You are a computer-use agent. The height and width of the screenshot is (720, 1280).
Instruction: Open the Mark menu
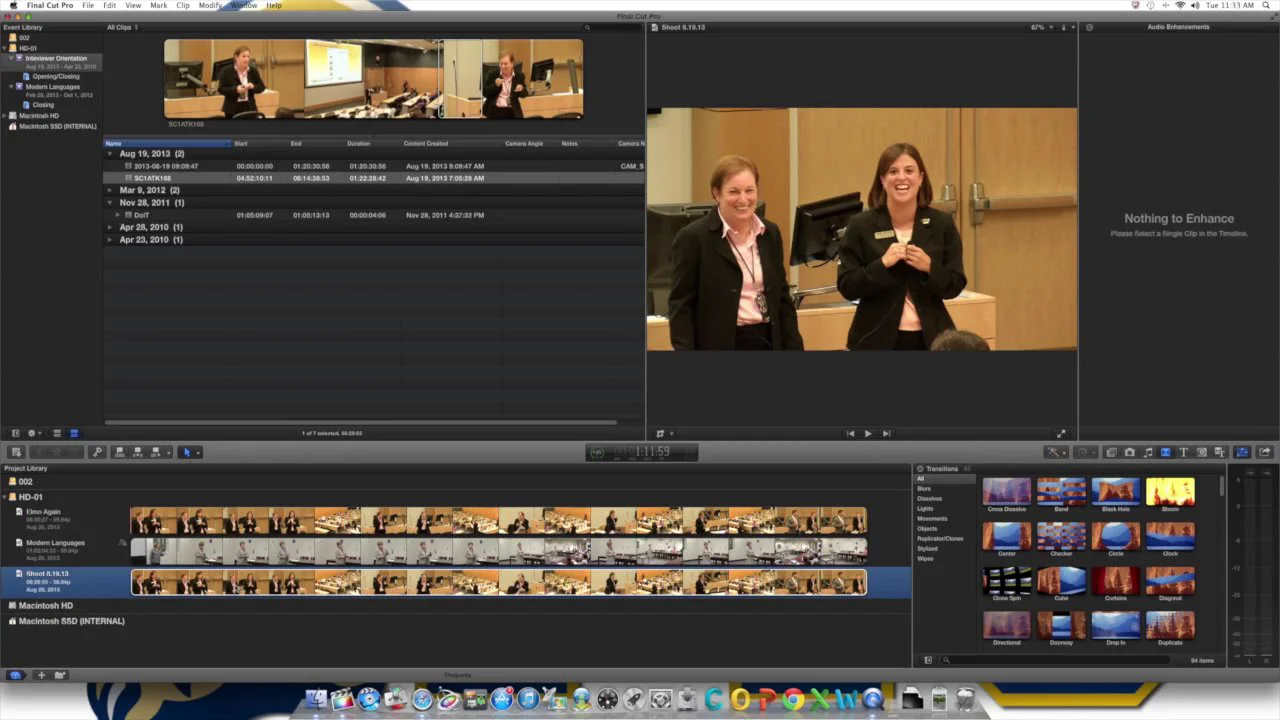tap(159, 5)
